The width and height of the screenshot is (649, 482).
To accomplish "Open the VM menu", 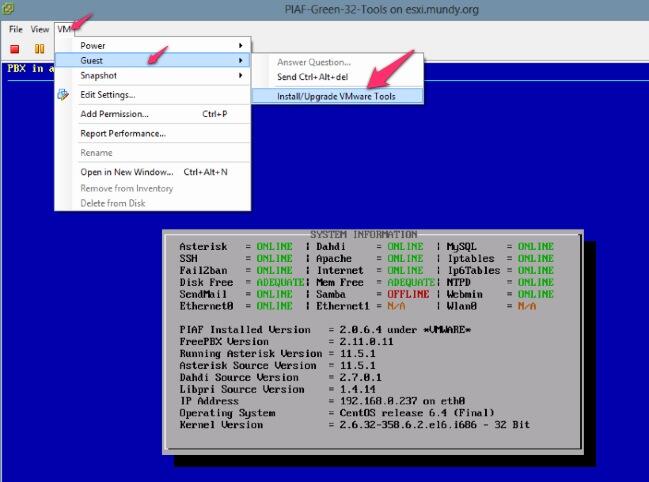I will [64, 29].
